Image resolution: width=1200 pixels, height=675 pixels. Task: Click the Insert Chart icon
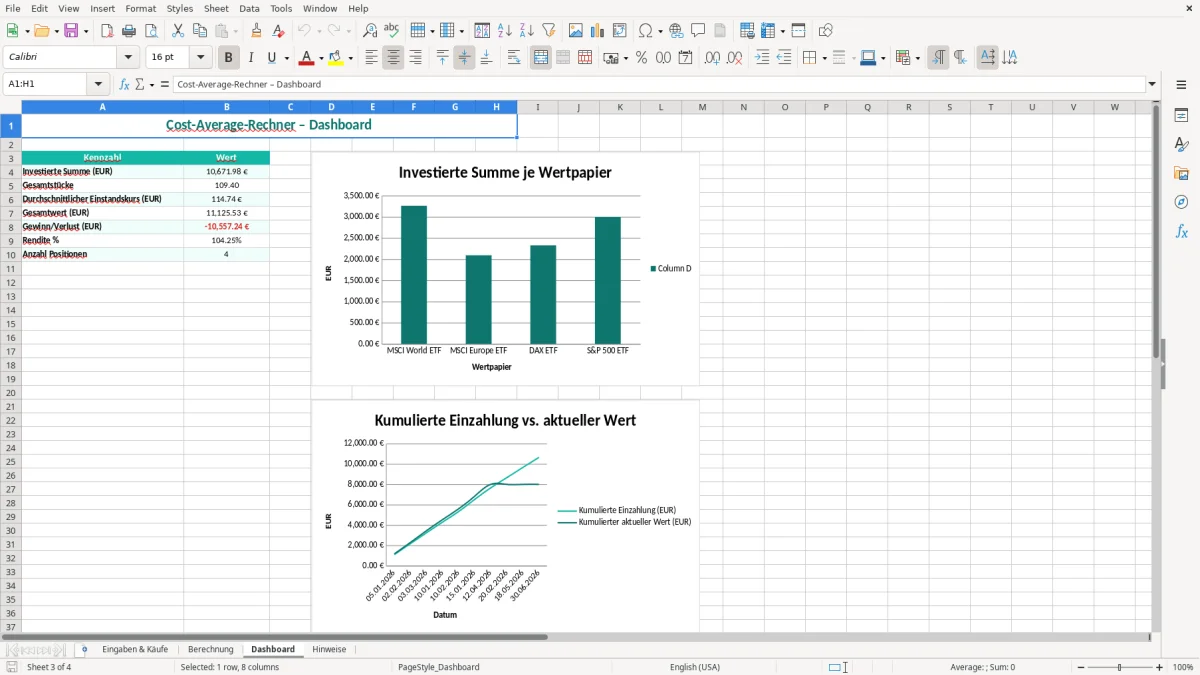coord(598,31)
